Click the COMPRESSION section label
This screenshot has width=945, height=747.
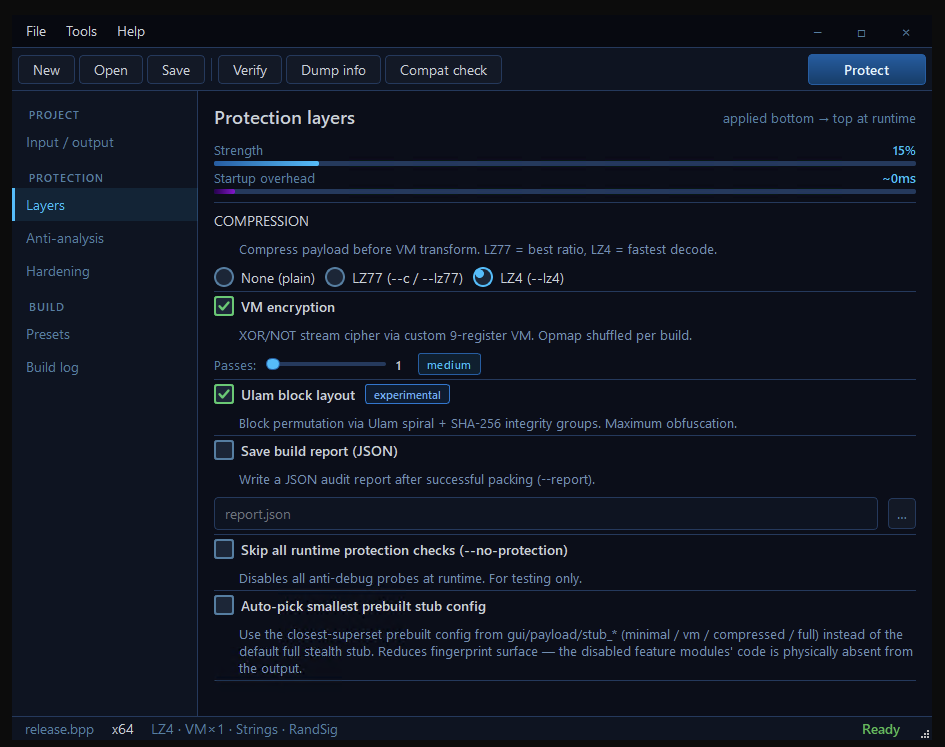[262, 221]
